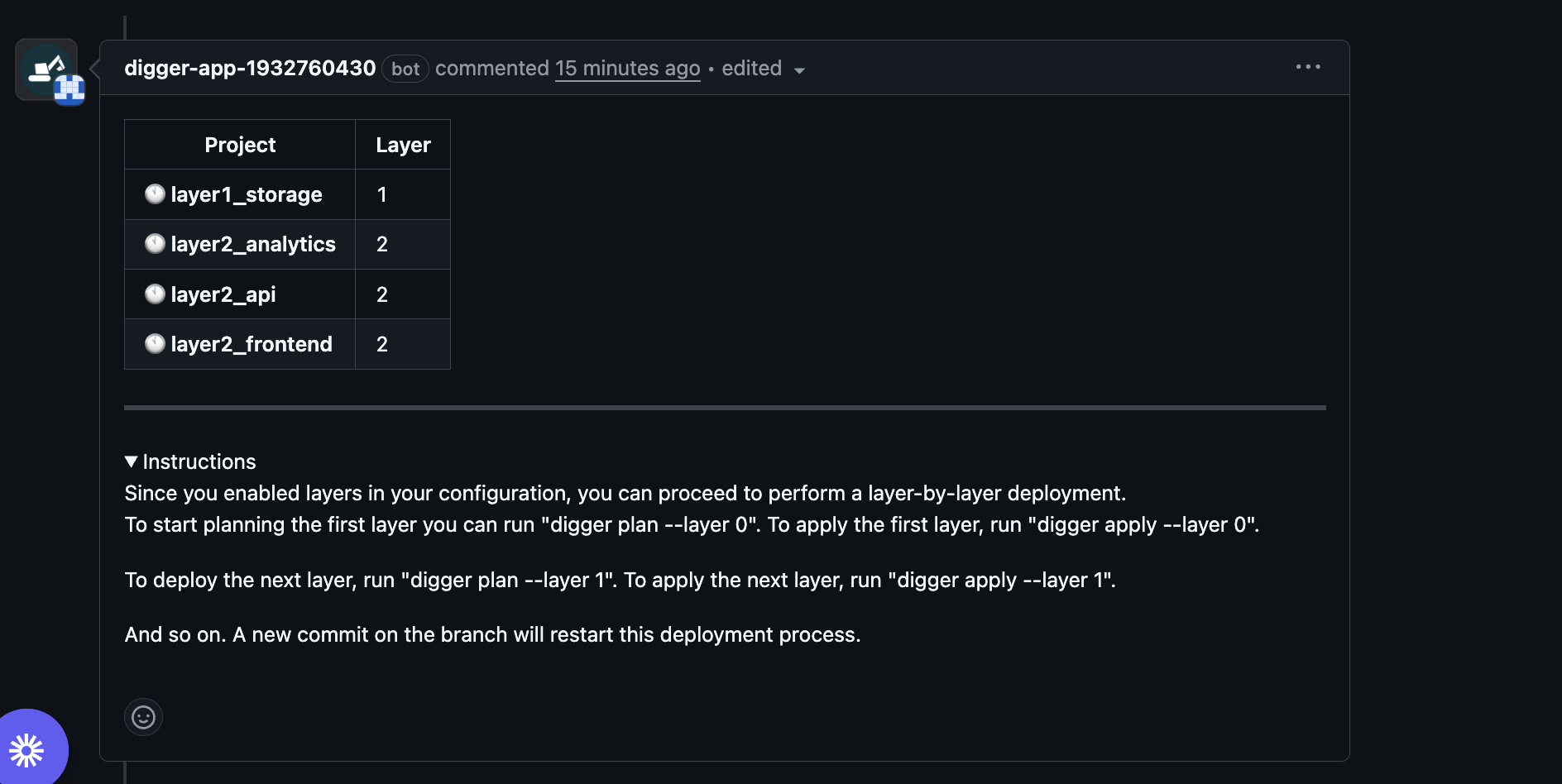Viewport: 1562px width, 784px height.
Task: Collapse the Instructions section
Action: [190, 461]
